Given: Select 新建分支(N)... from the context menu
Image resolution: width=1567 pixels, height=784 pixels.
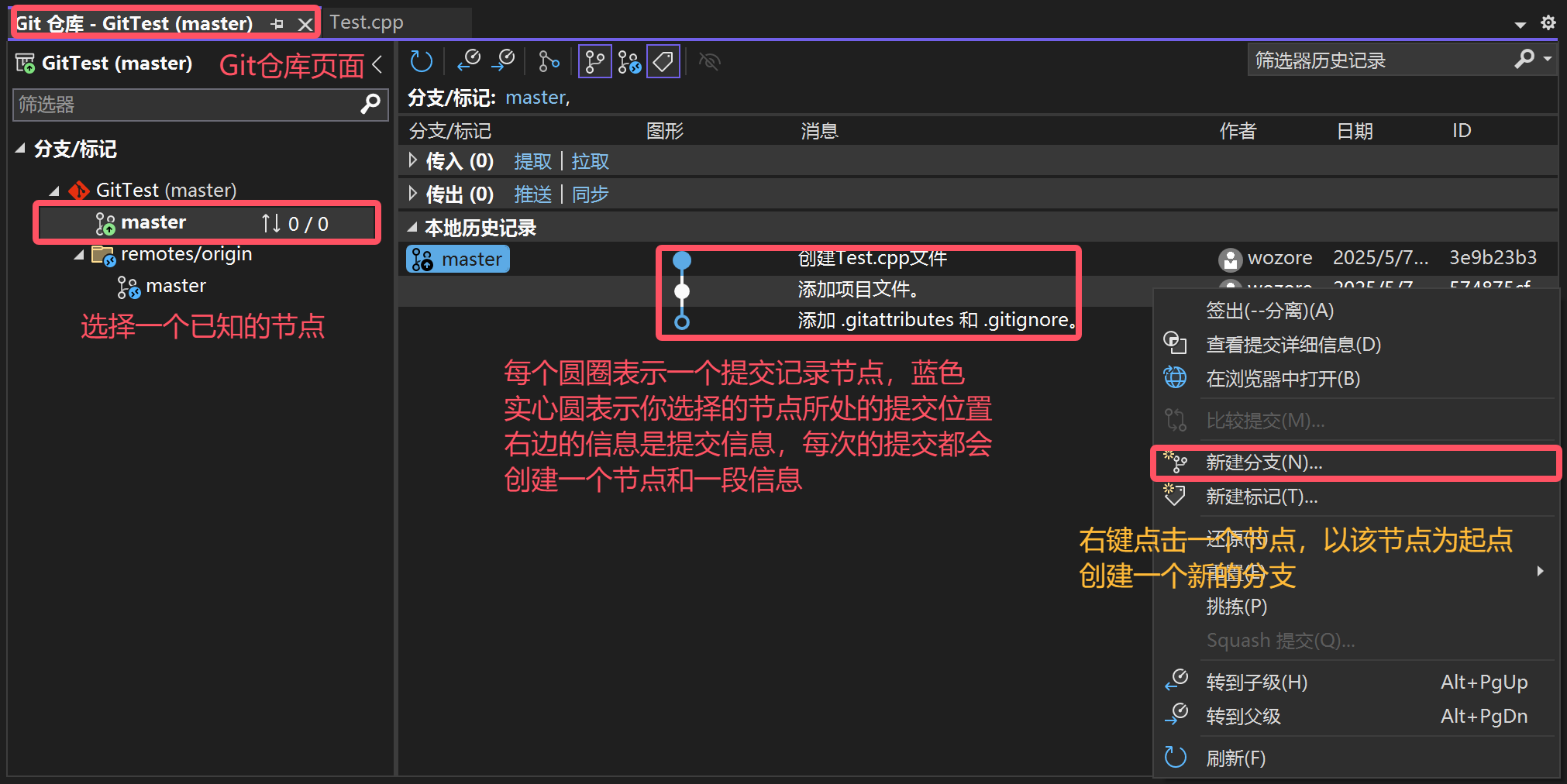Looking at the screenshot, I should [1264, 463].
